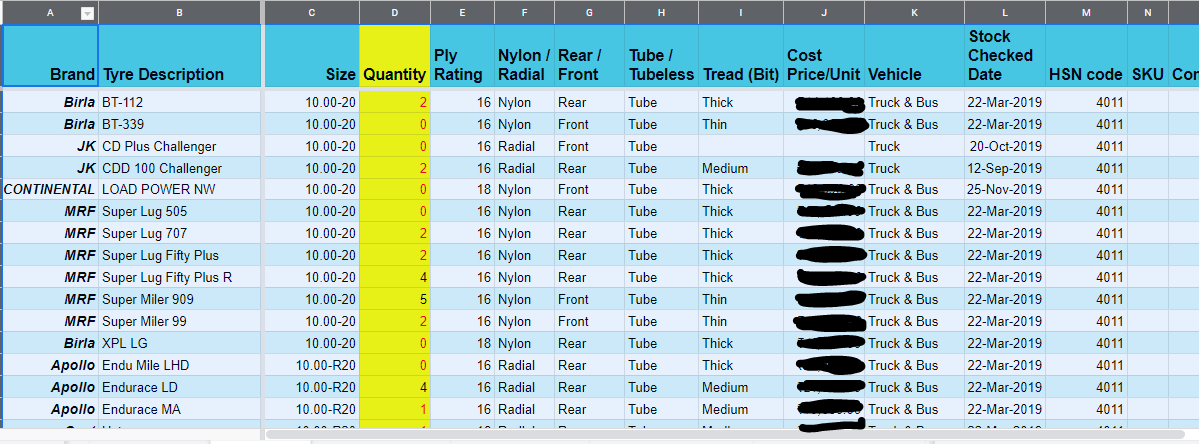The image size is (1199, 444).
Task: Select column H by its letter header
Action: tap(661, 12)
